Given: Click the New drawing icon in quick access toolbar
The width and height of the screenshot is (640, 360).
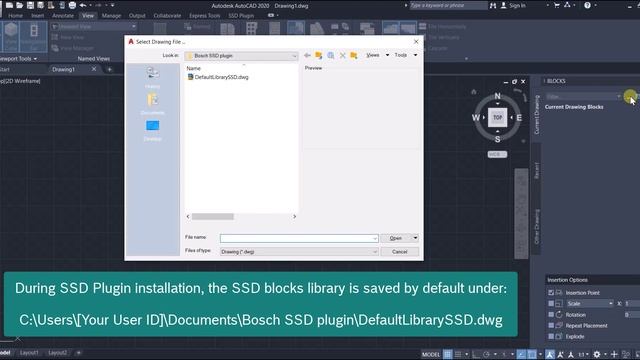Looking at the screenshot, I should [x=9, y=5].
